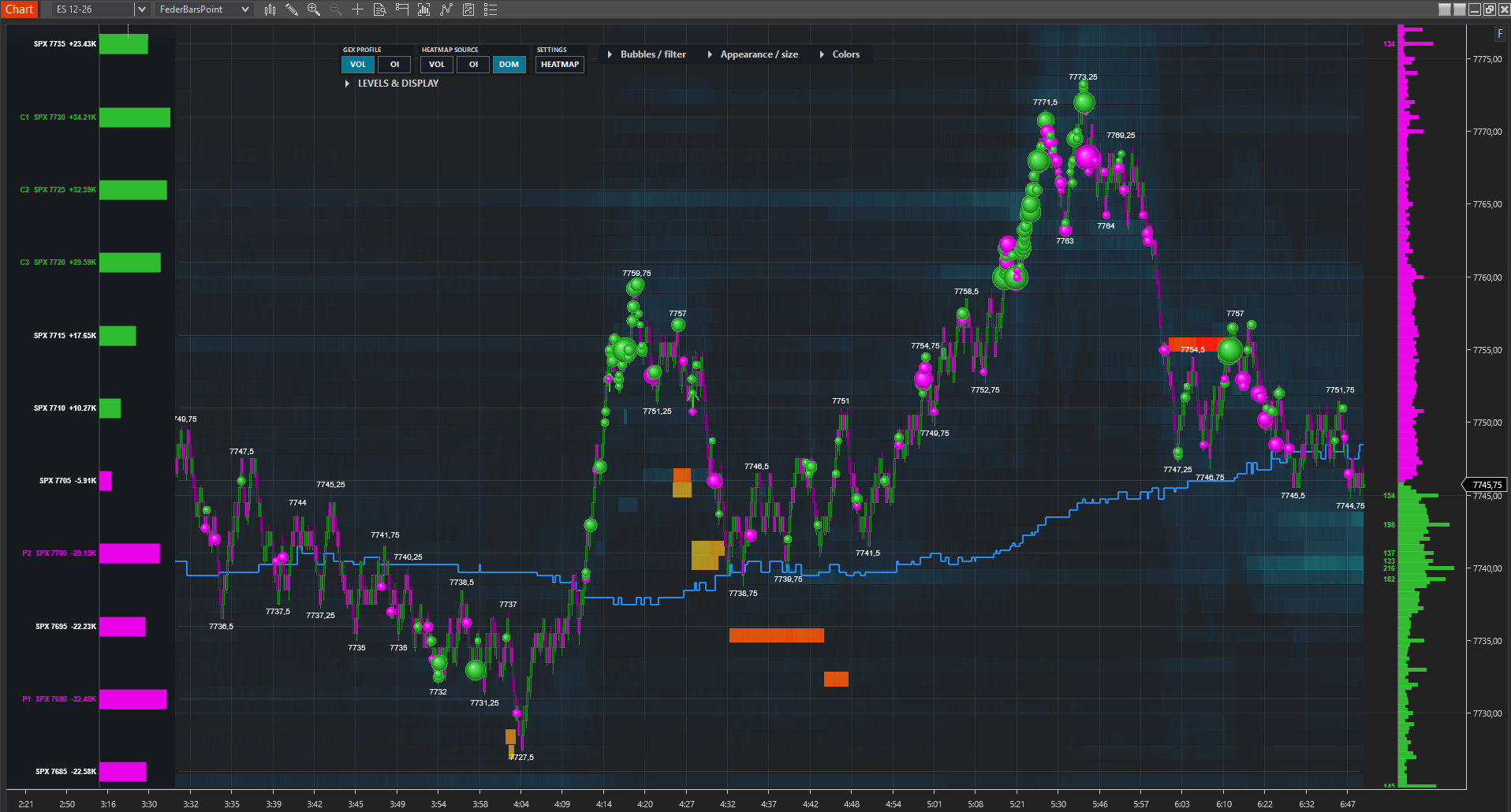Click the first grey link box in title bar
1511x812 pixels.
(x=1445, y=9)
